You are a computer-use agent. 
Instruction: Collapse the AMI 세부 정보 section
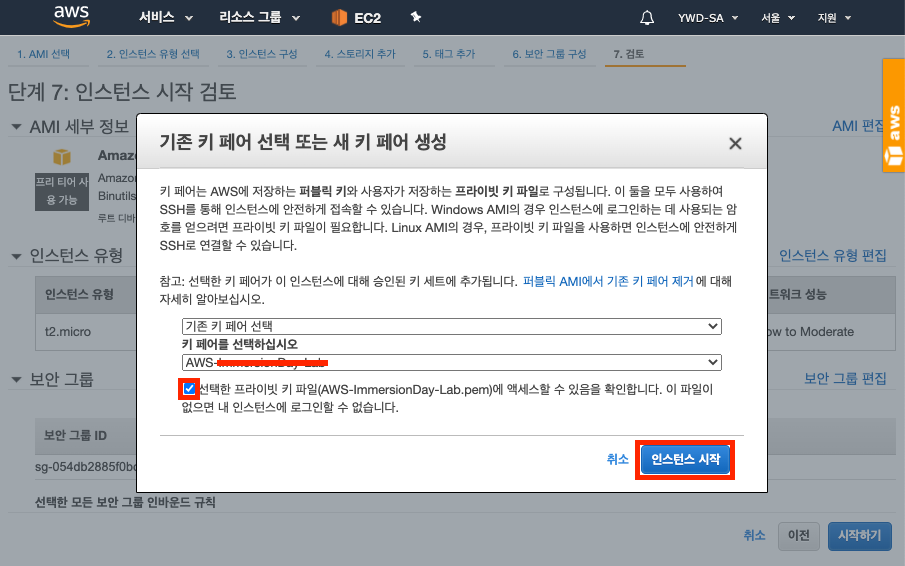(16, 126)
